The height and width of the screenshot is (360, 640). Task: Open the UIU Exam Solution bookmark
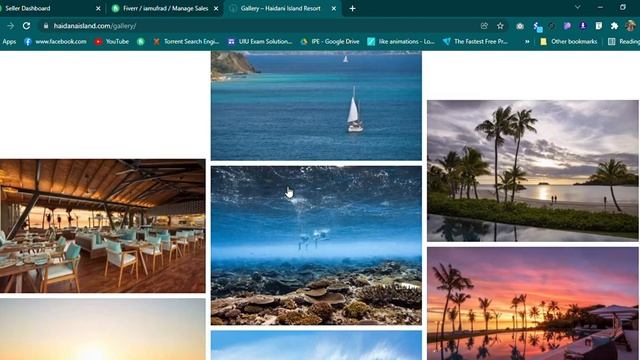coord(260,41)
